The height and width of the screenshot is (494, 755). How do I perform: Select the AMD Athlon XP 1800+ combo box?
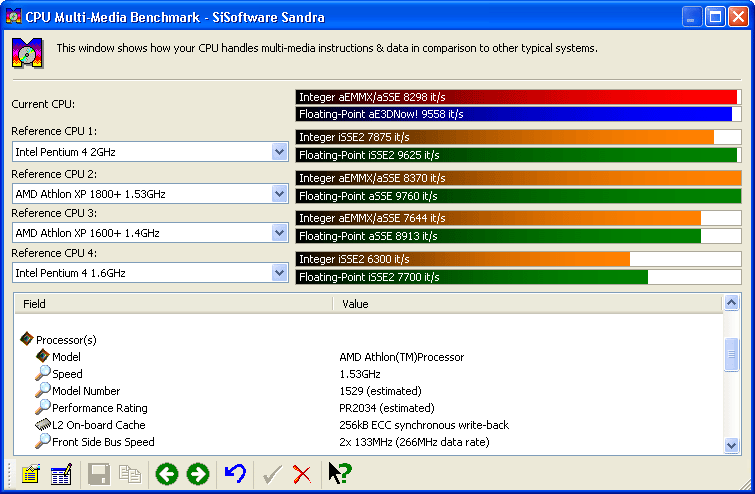click(x=150, y=194)
